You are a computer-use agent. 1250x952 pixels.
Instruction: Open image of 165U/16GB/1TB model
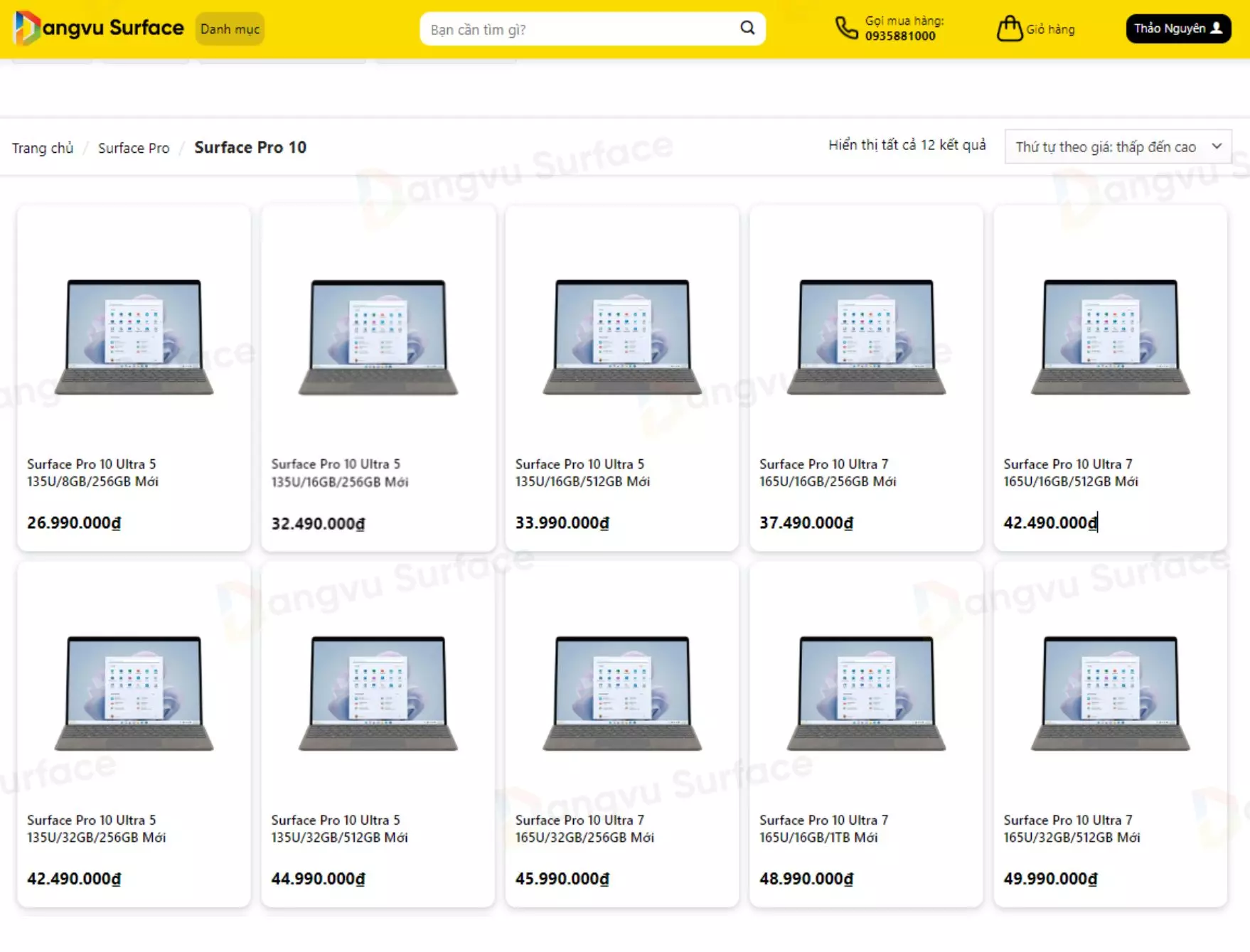click(x=866, y=693)
